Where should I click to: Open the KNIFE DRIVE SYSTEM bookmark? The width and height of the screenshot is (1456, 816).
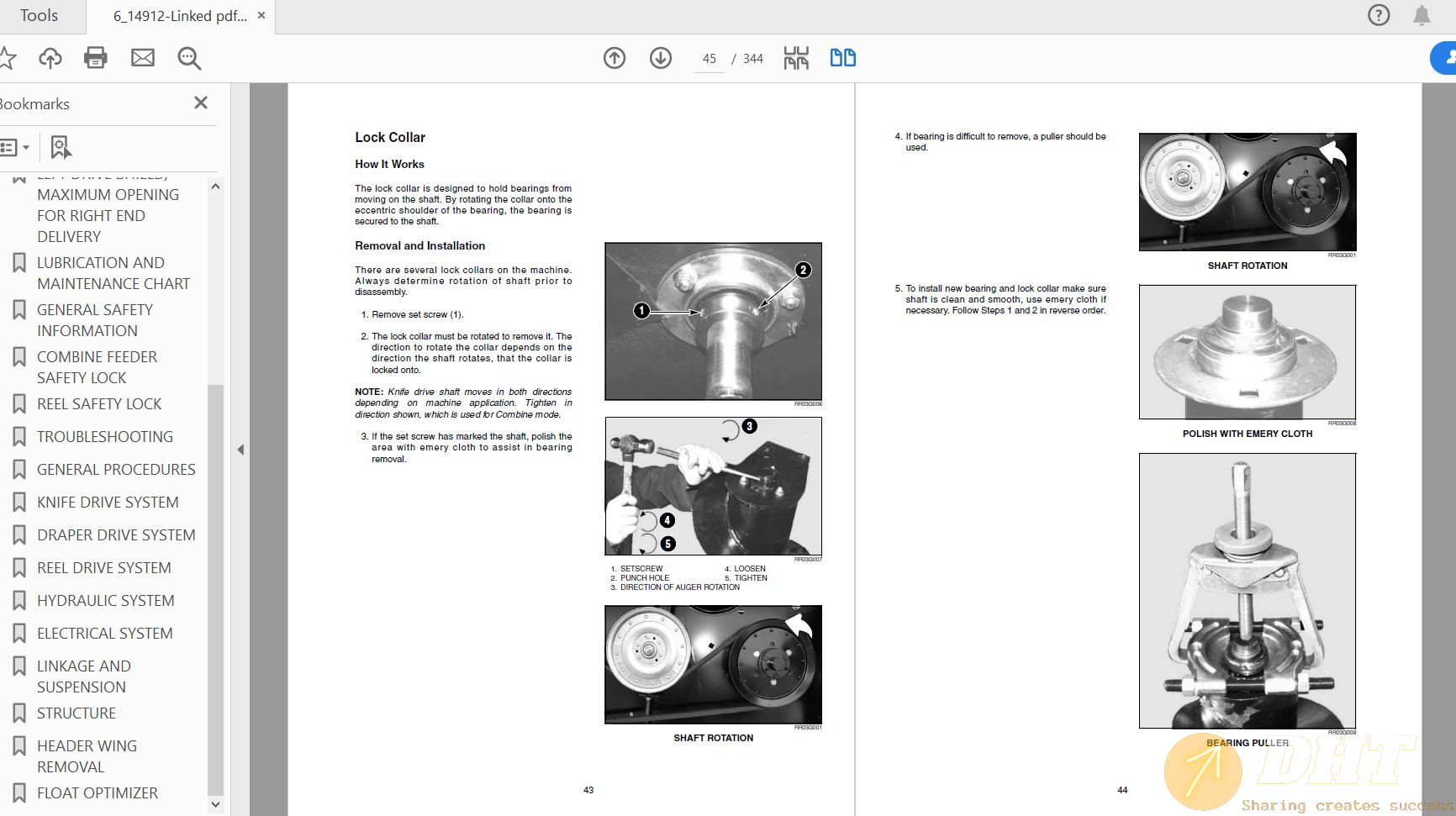click(x=108, y=503)
